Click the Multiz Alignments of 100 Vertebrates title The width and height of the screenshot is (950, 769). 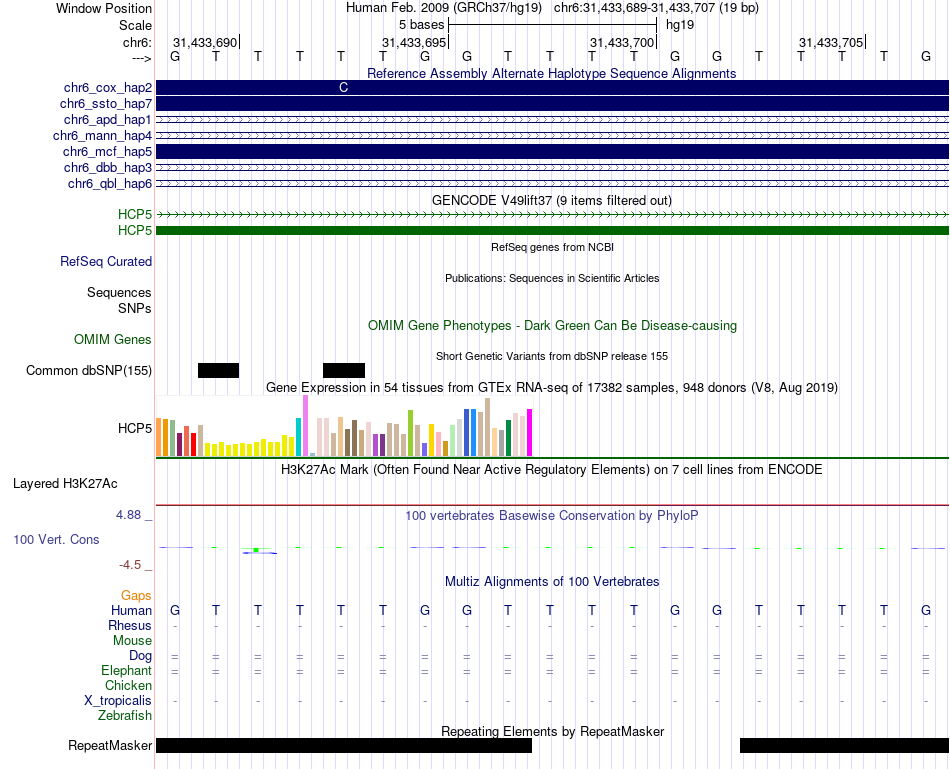pos(552,582)
